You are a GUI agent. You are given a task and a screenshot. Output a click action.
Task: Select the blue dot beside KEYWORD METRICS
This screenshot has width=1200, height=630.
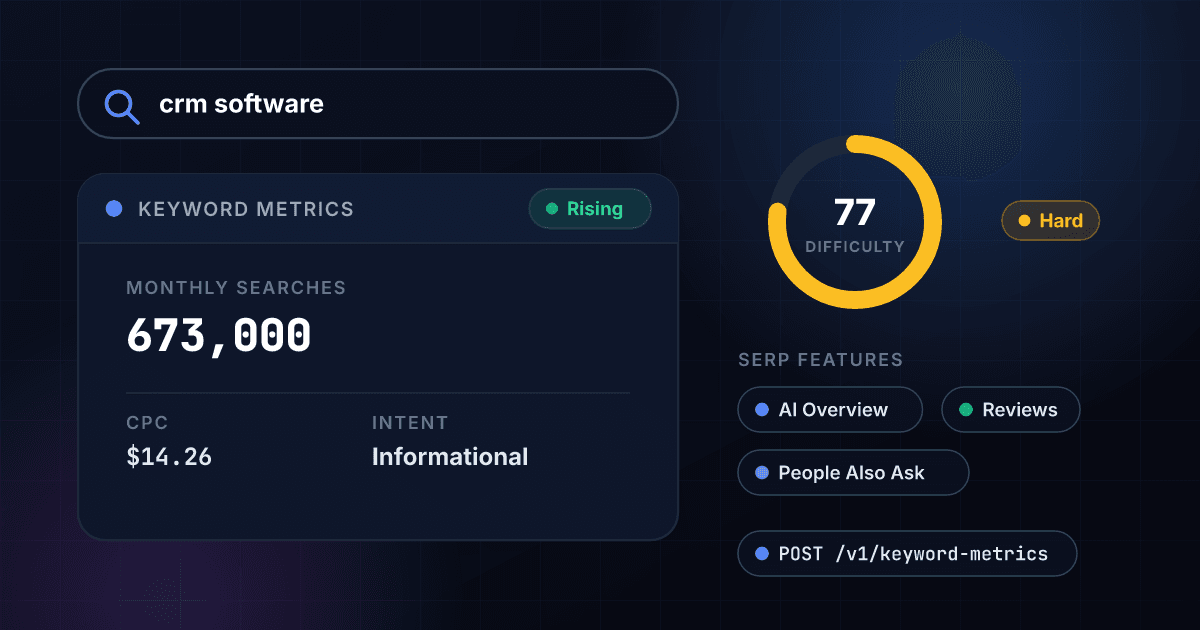114,209
